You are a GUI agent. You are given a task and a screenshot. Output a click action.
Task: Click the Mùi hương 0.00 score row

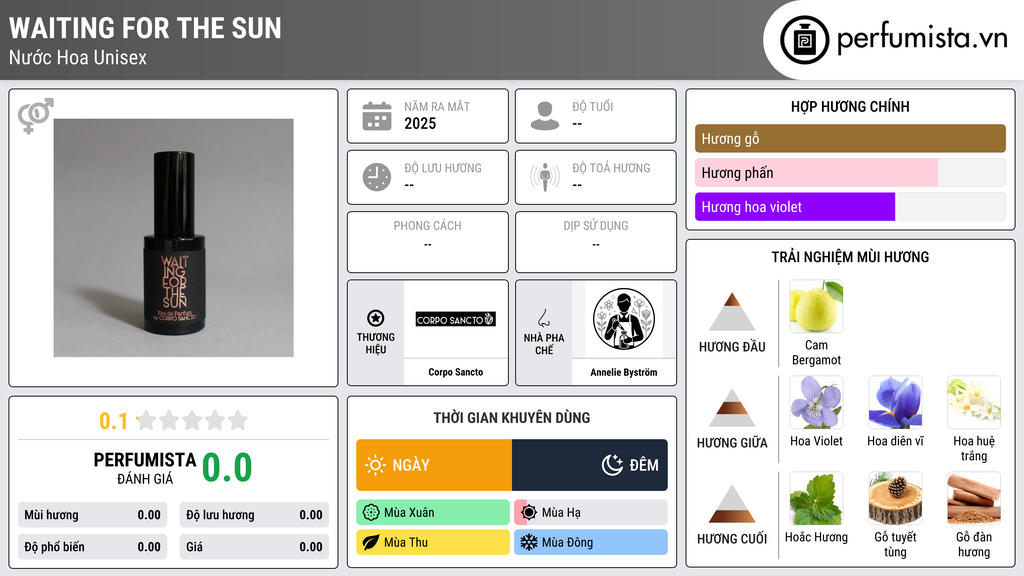click(x=92, y=515)
